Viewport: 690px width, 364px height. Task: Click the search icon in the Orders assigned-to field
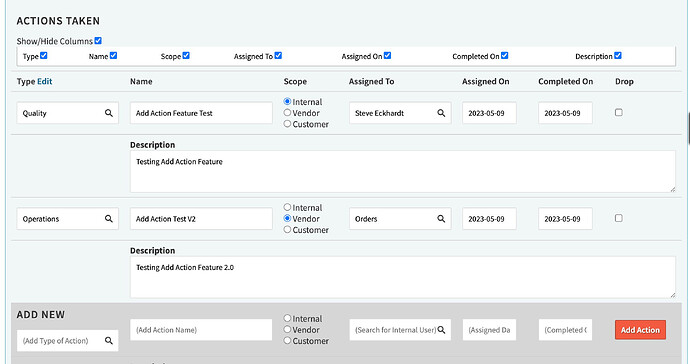point(441,219)
